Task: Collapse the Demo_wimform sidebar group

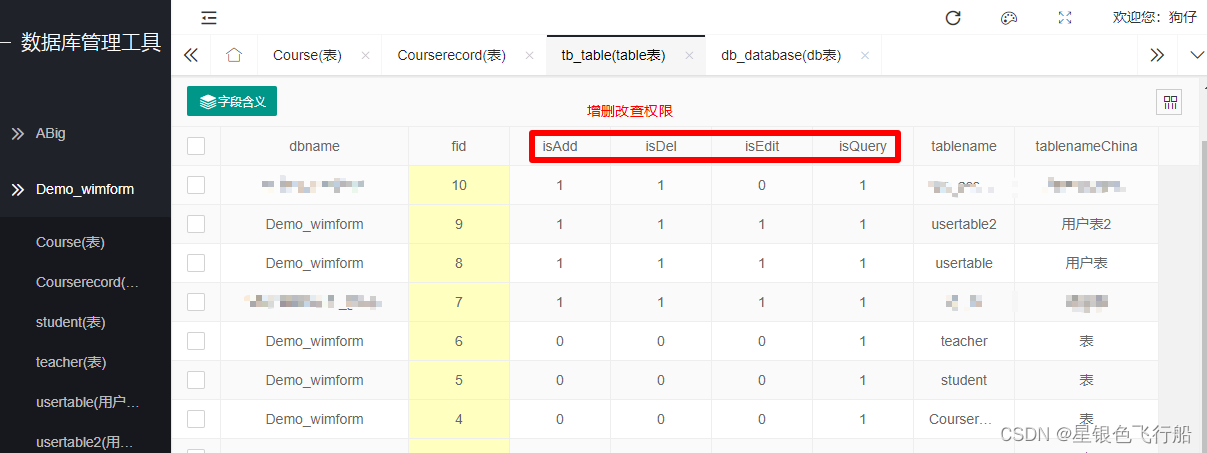Action: coord(85,189)
